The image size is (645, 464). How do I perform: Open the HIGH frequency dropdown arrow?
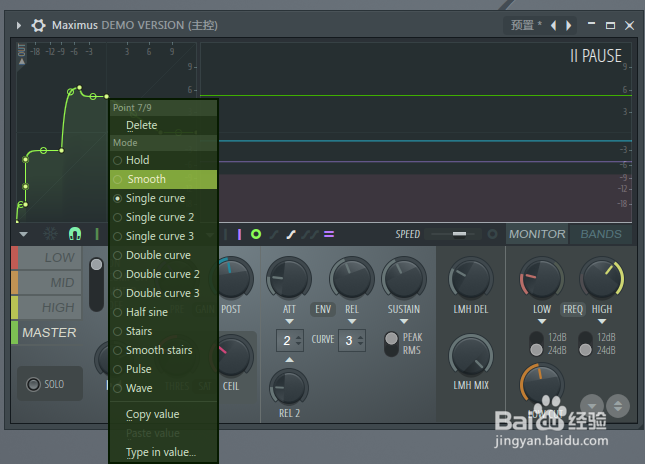pyautogui.click(x=602, y=321)
